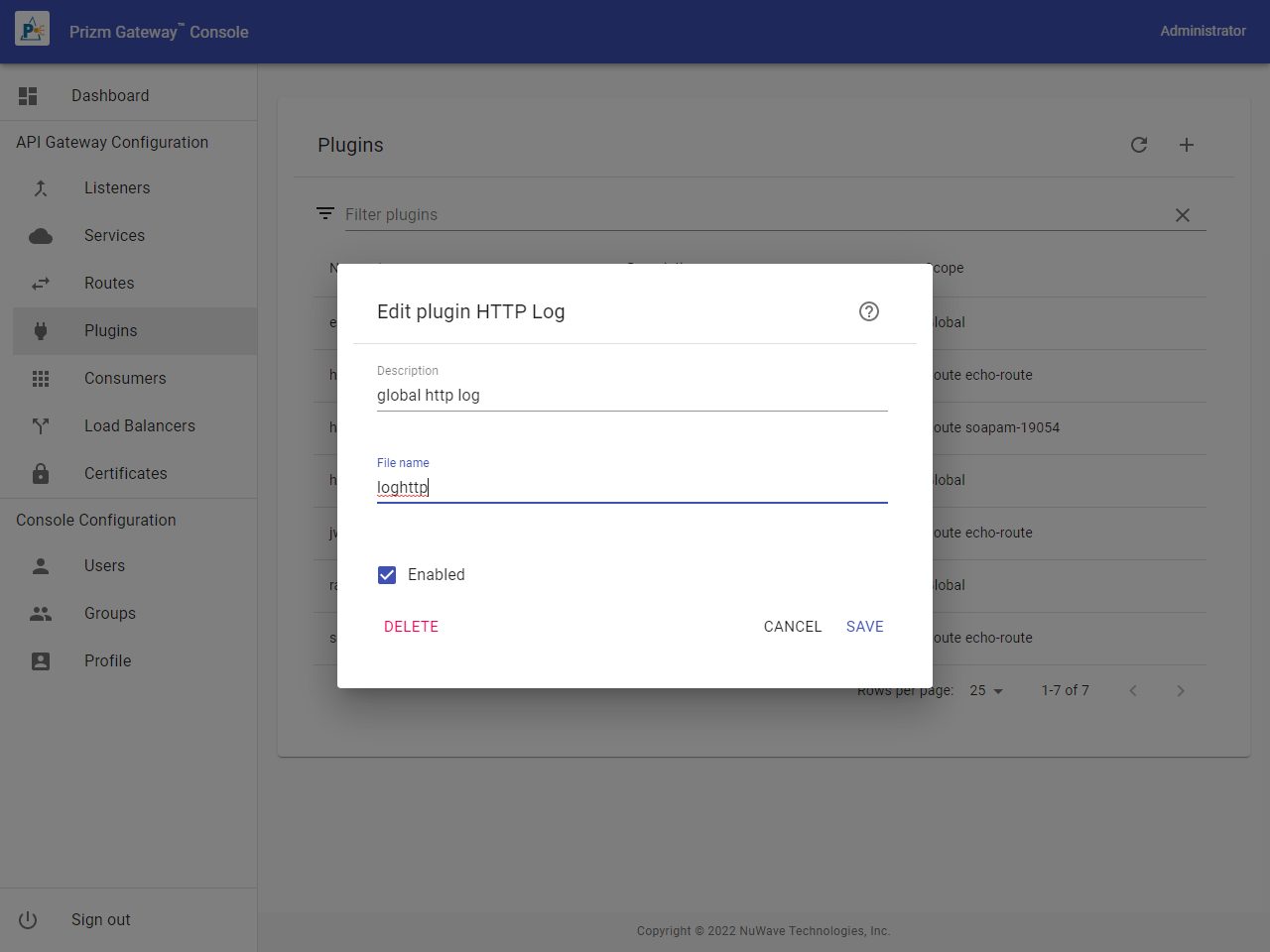Click DELETE to remove plugin

point(411,627)
